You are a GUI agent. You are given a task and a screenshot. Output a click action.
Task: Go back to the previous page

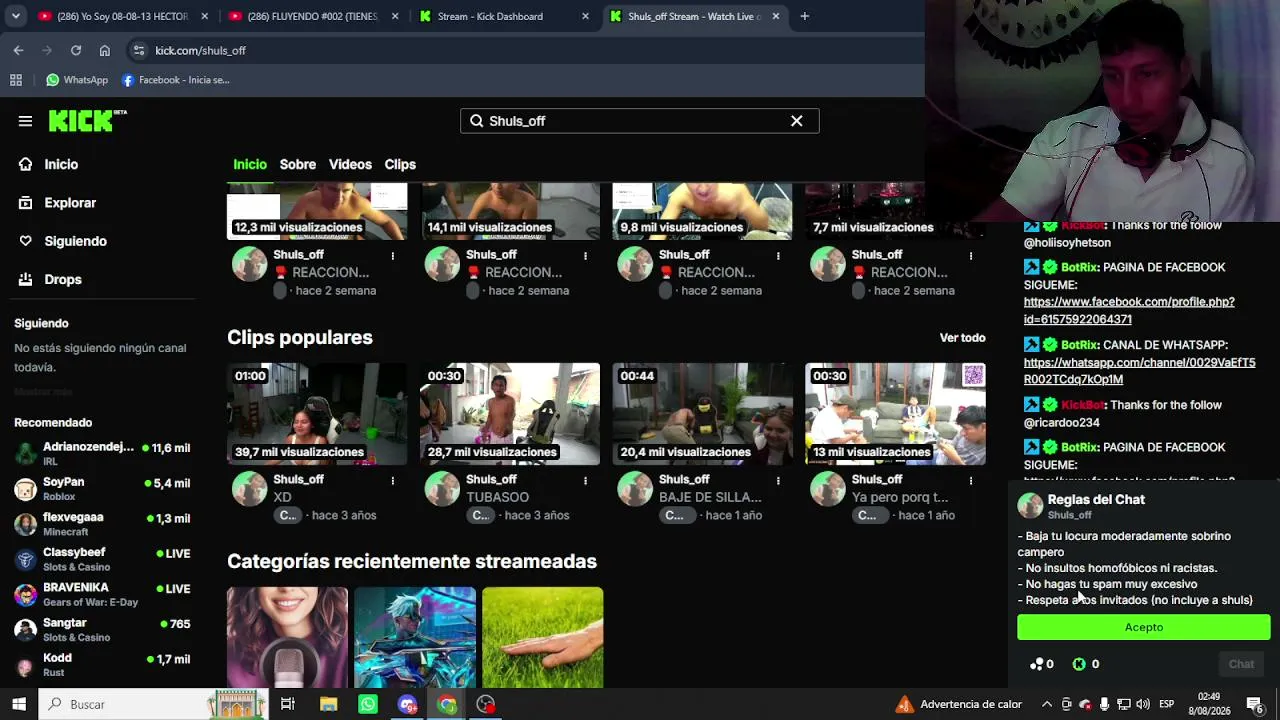pyautogui.click(x=18, y=50)
